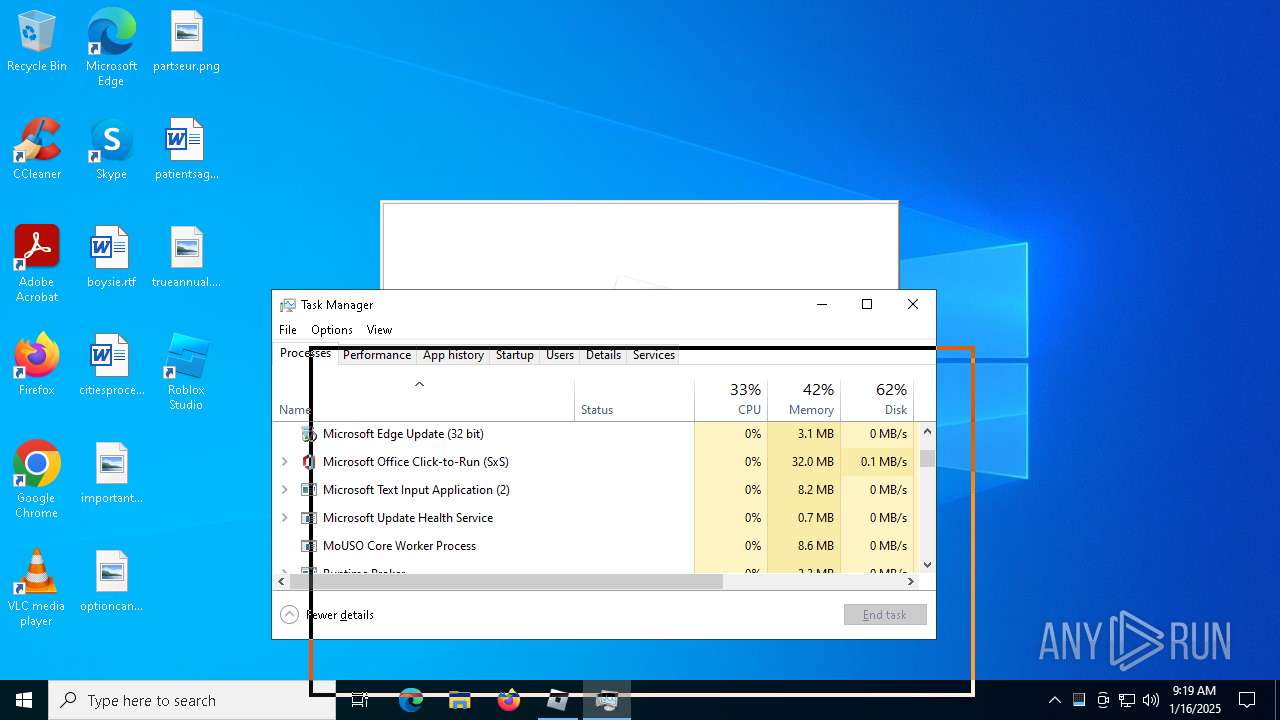Click the horizontal scrollbar thumb

[506, 581]
